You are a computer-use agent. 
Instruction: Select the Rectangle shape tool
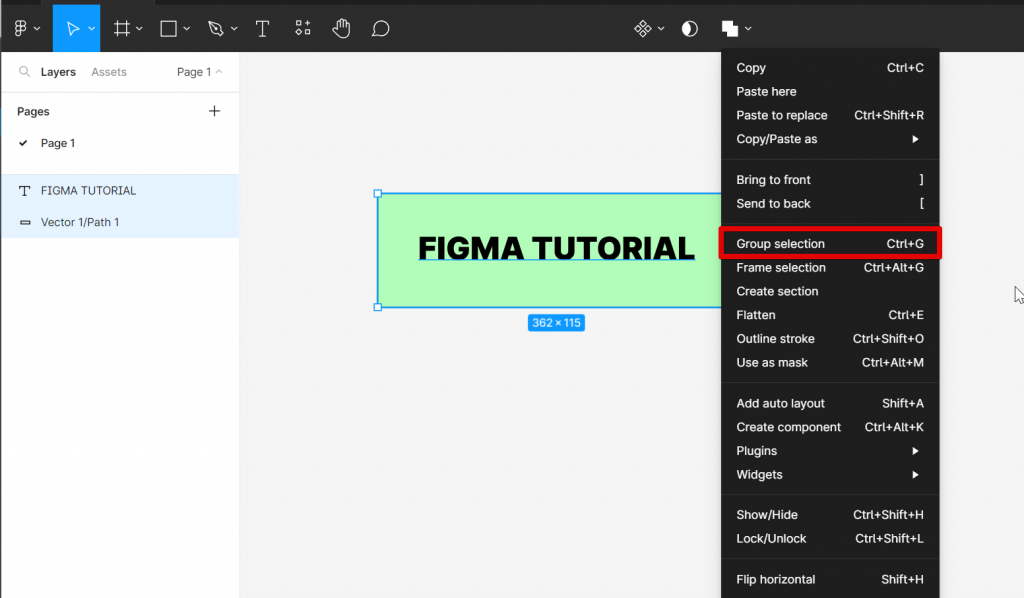click(x=167, y=28)
